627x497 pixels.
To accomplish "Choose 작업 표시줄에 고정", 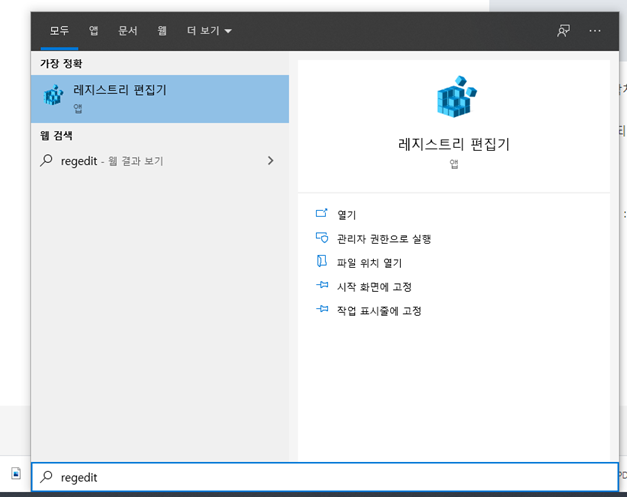I will (379, 311).
